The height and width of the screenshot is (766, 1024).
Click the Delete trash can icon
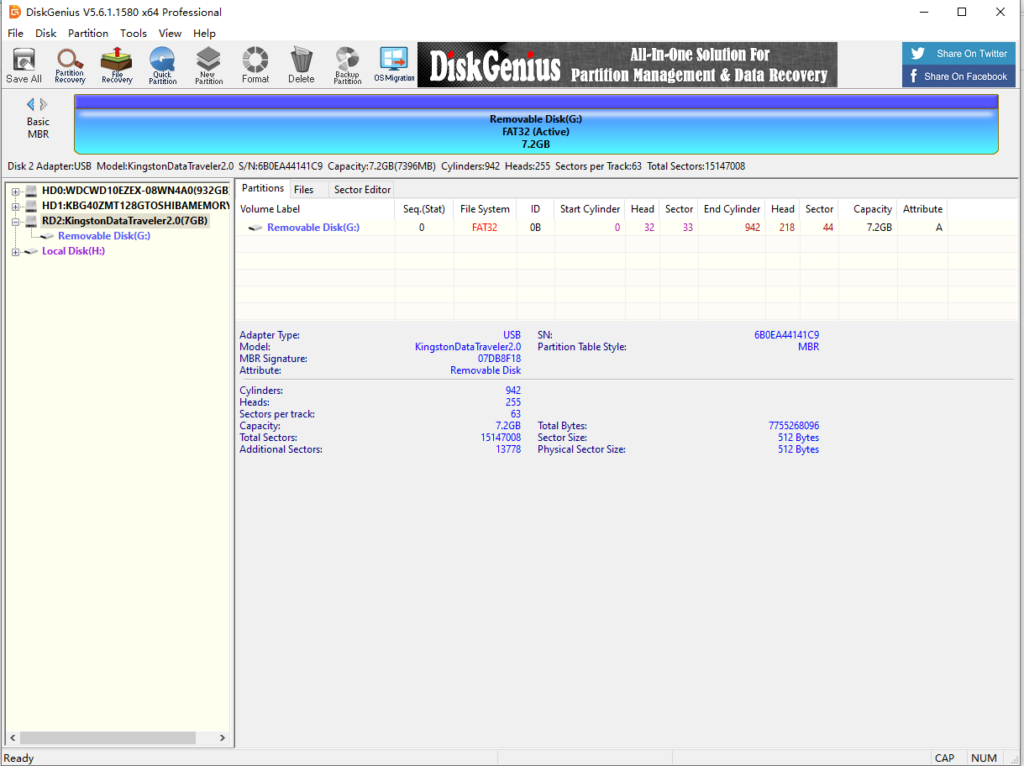(x=301, y=65)
